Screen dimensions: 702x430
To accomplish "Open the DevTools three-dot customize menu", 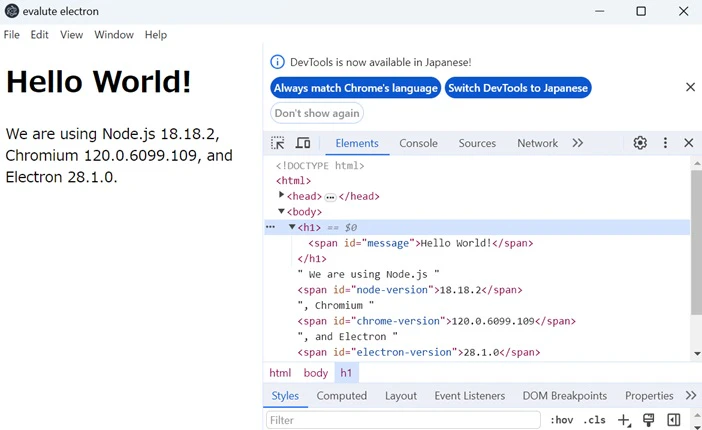I will click(x=665, y=143).
